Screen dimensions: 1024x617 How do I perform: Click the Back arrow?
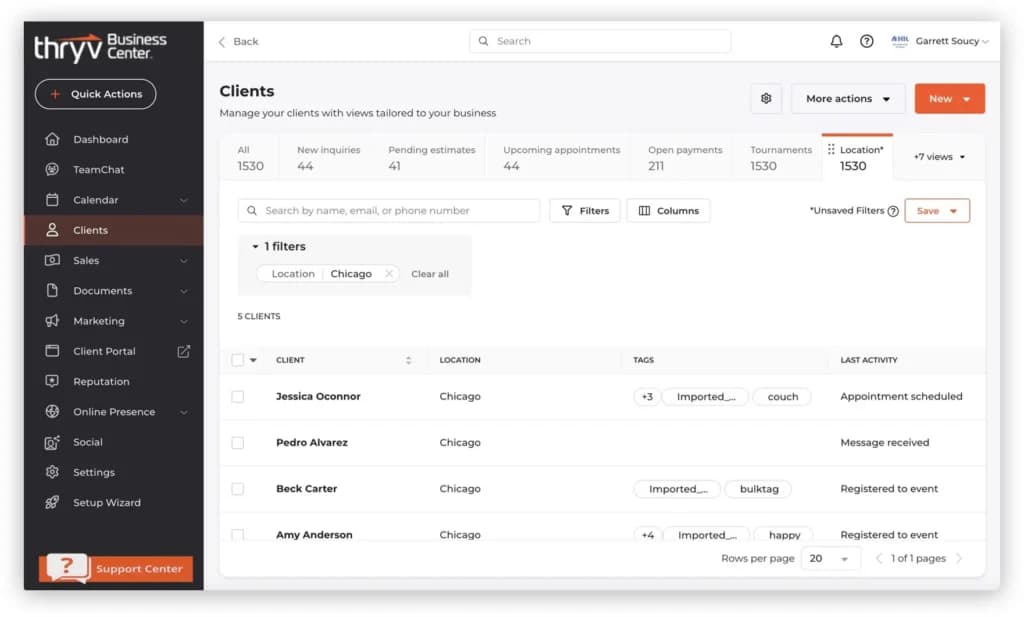coord(222,42)
